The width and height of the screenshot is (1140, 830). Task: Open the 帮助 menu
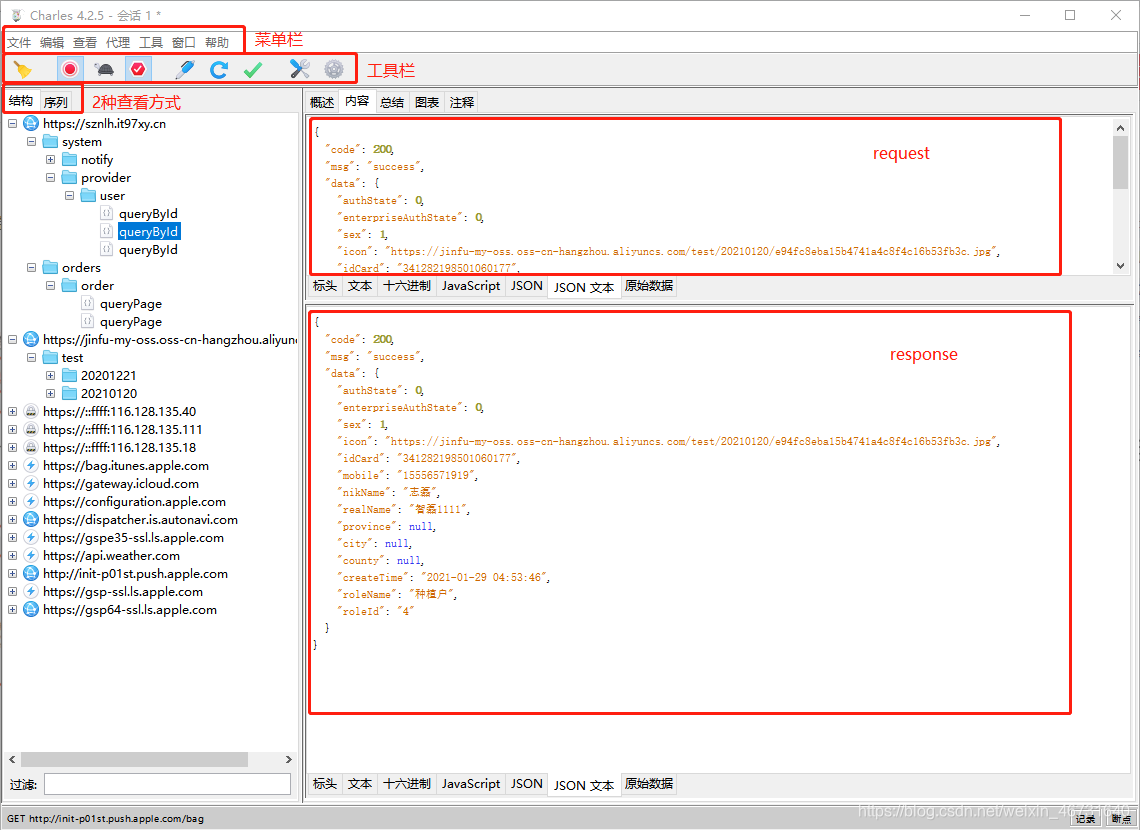pyautogui.click(x=217, y=43)
